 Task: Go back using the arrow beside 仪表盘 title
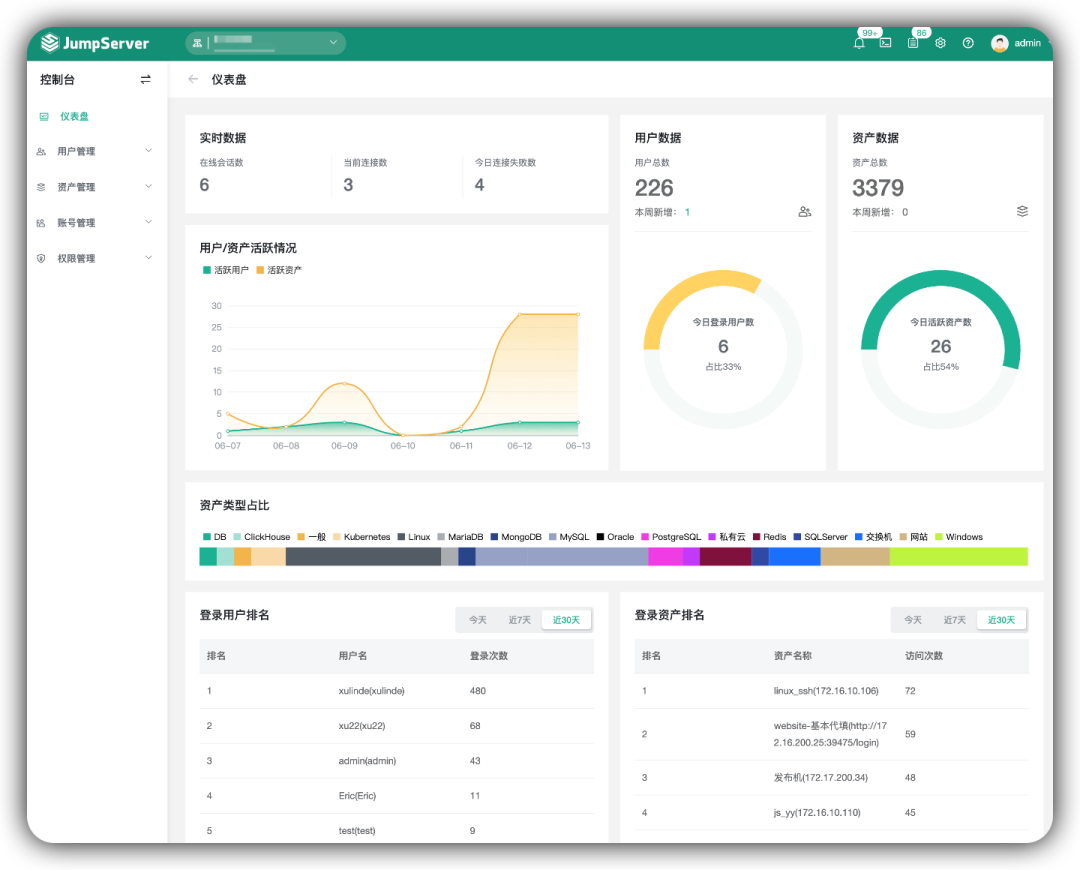193,79
